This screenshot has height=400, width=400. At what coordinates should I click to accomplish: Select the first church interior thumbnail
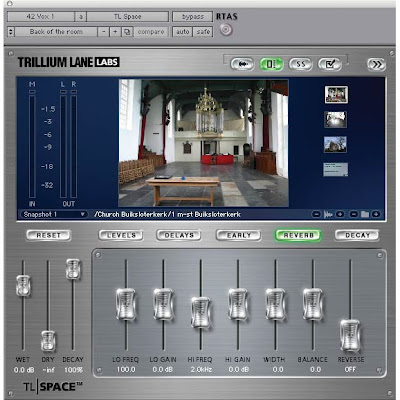336,94
